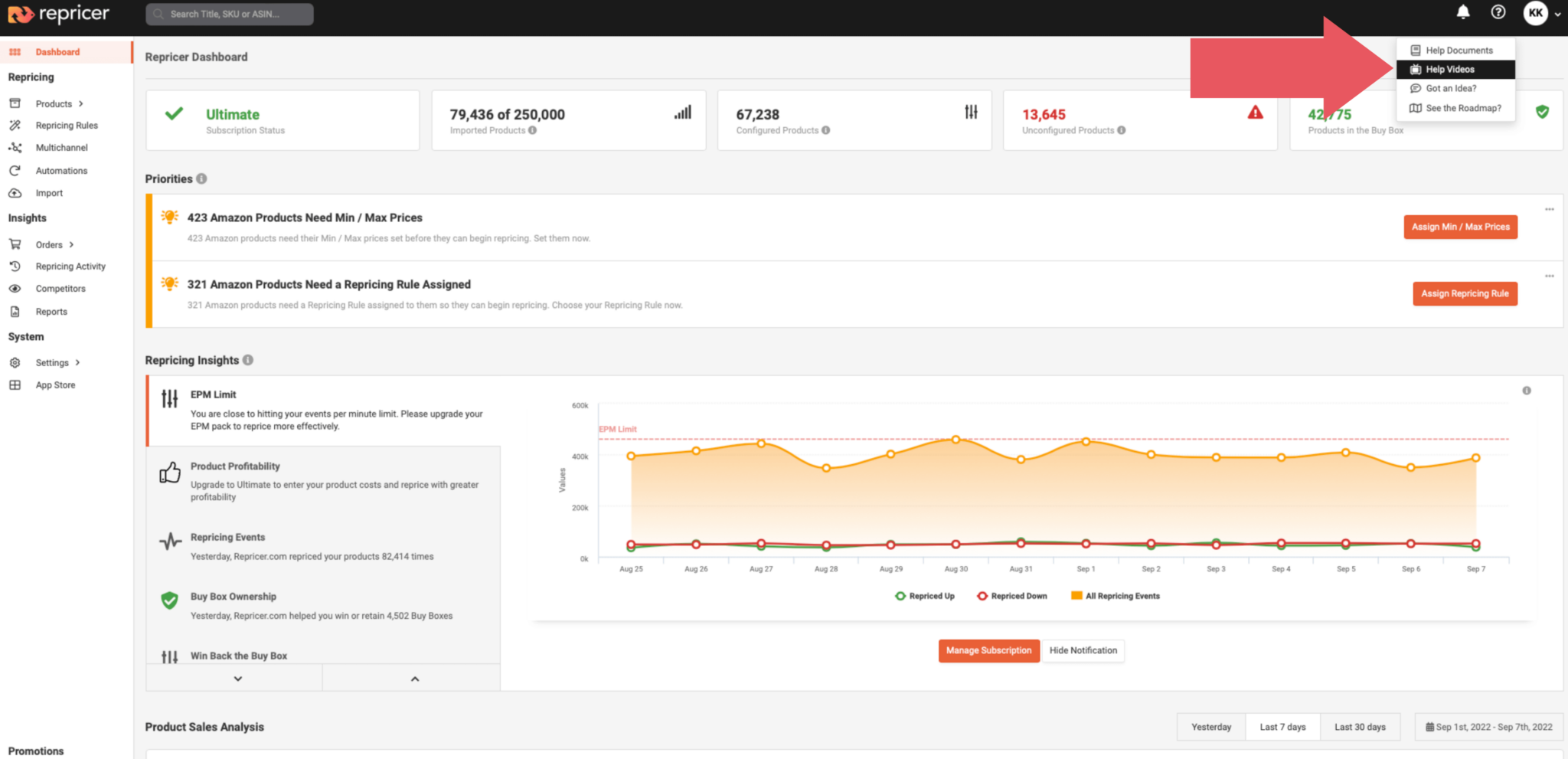Select the EPM Limit insight item

click(323, 411)
